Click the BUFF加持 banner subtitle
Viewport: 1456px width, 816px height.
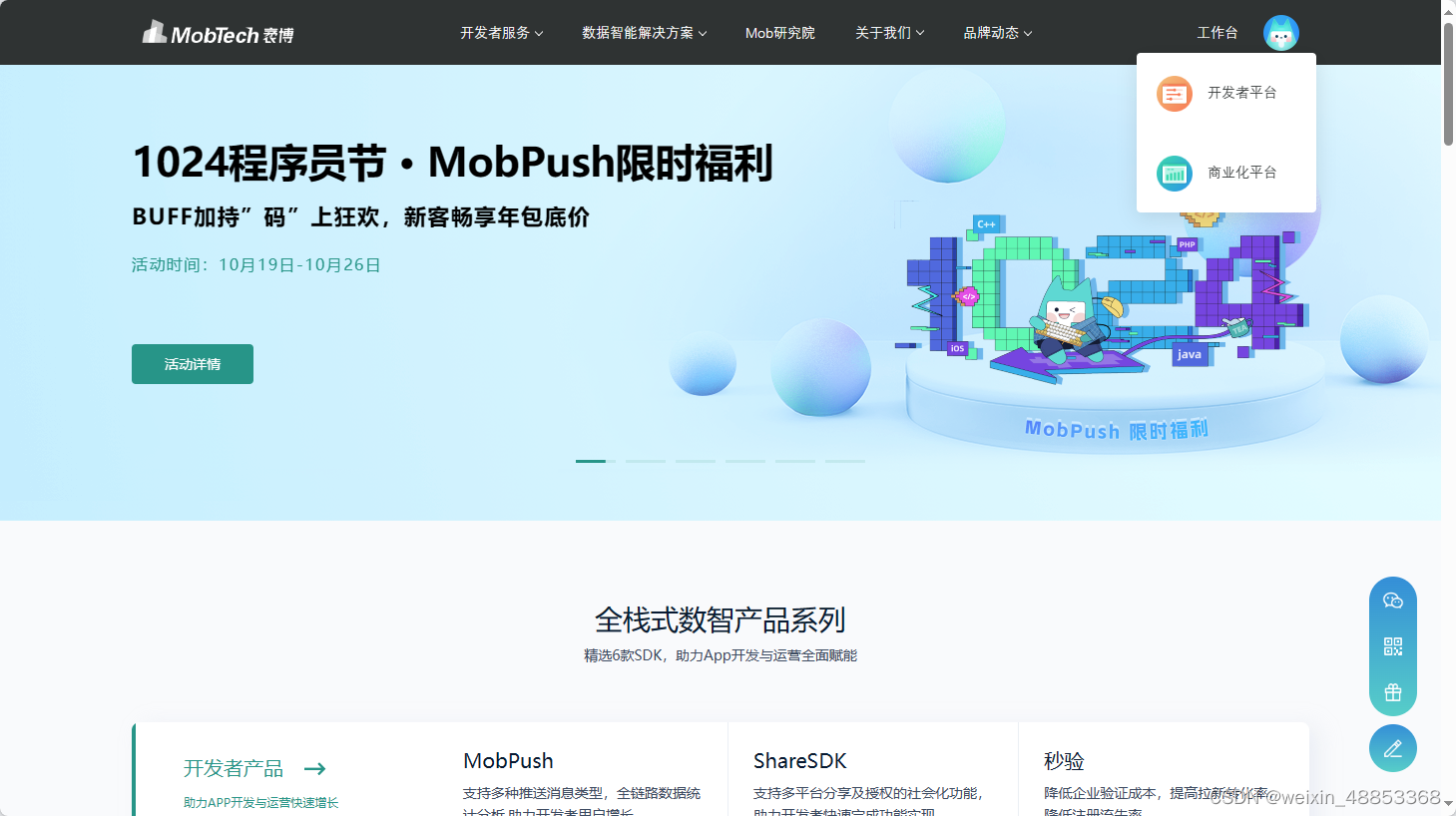[x=360, y=216]
